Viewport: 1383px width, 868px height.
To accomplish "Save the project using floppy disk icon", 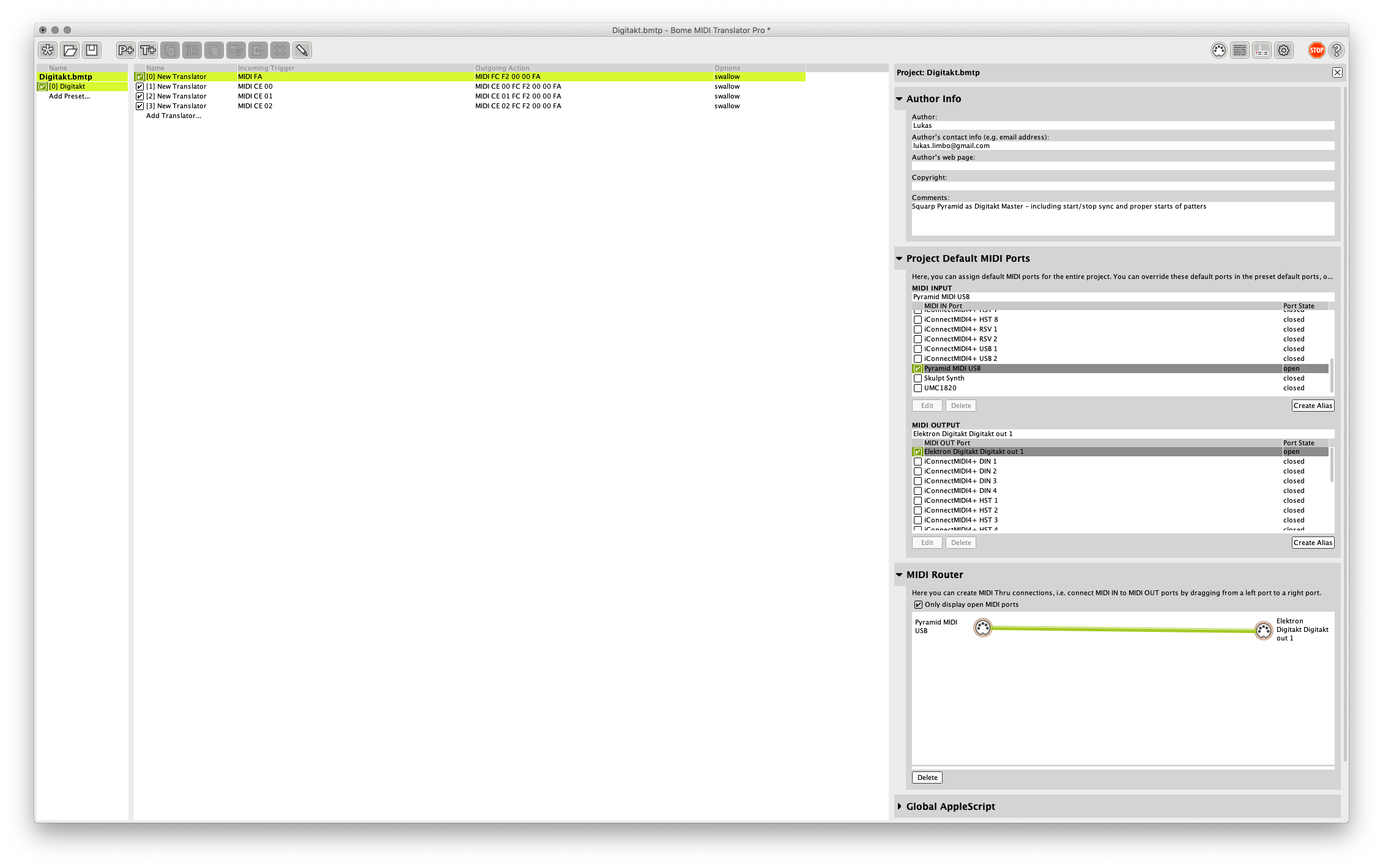I will tap(92, 50).
